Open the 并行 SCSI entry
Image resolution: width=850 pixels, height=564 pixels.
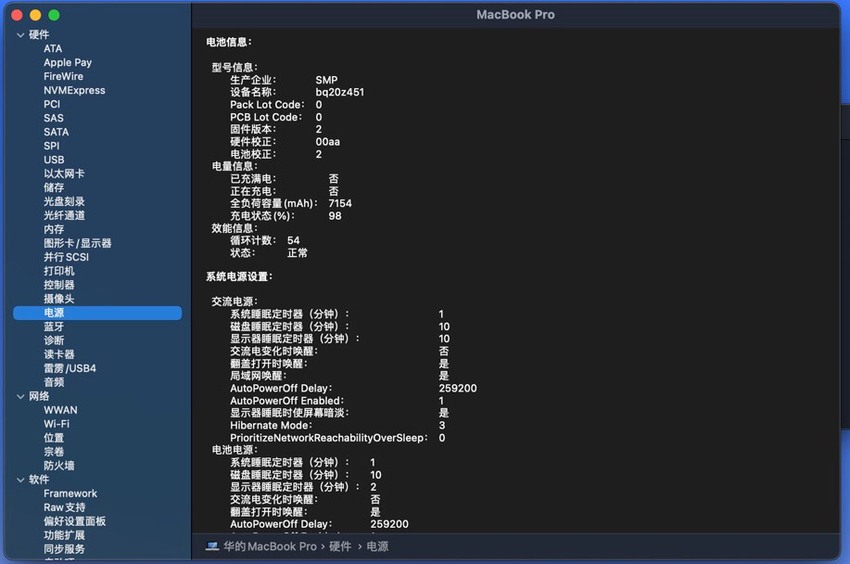point(66,257)
